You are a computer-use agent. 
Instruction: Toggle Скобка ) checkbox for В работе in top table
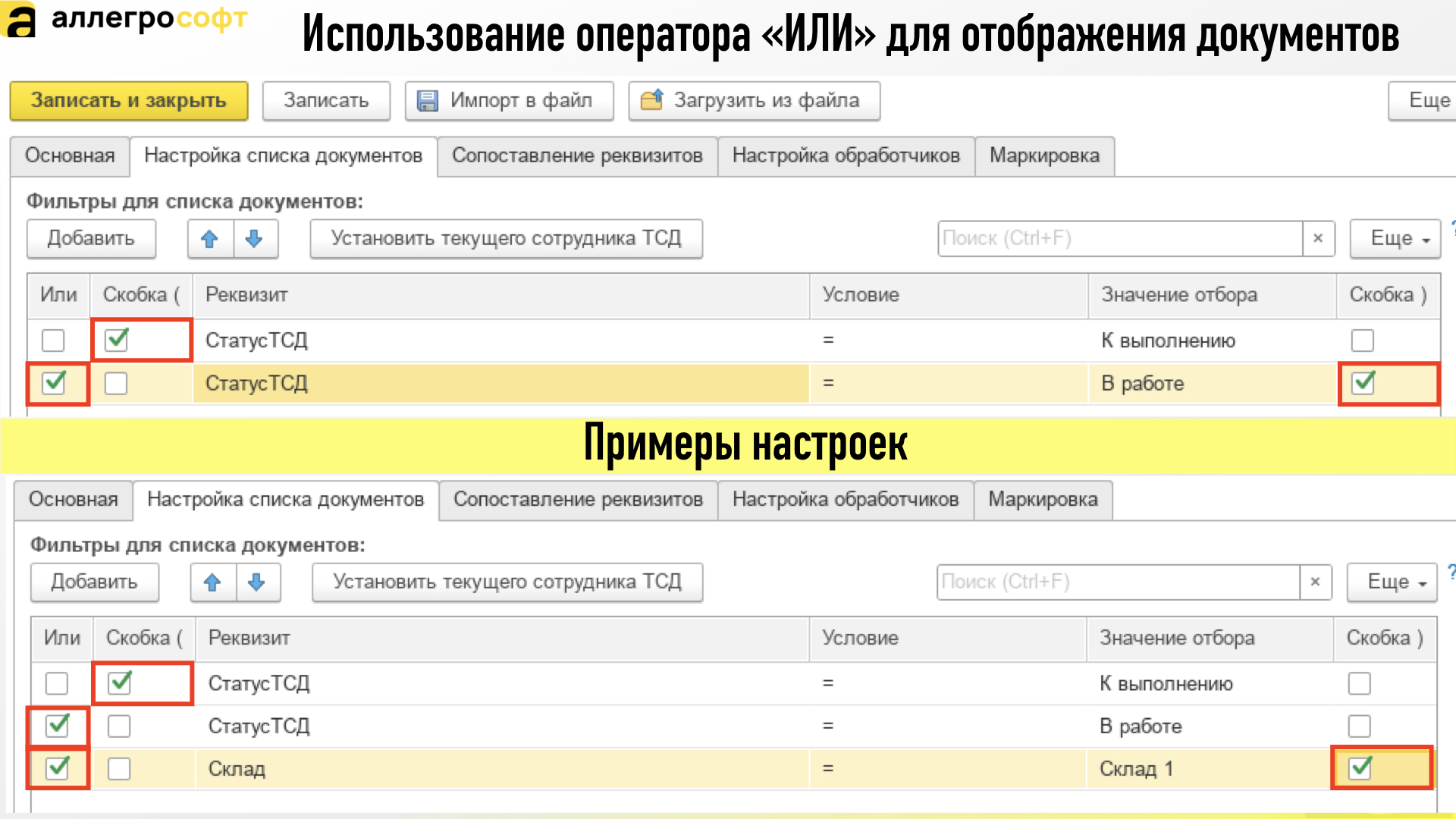1363,382
